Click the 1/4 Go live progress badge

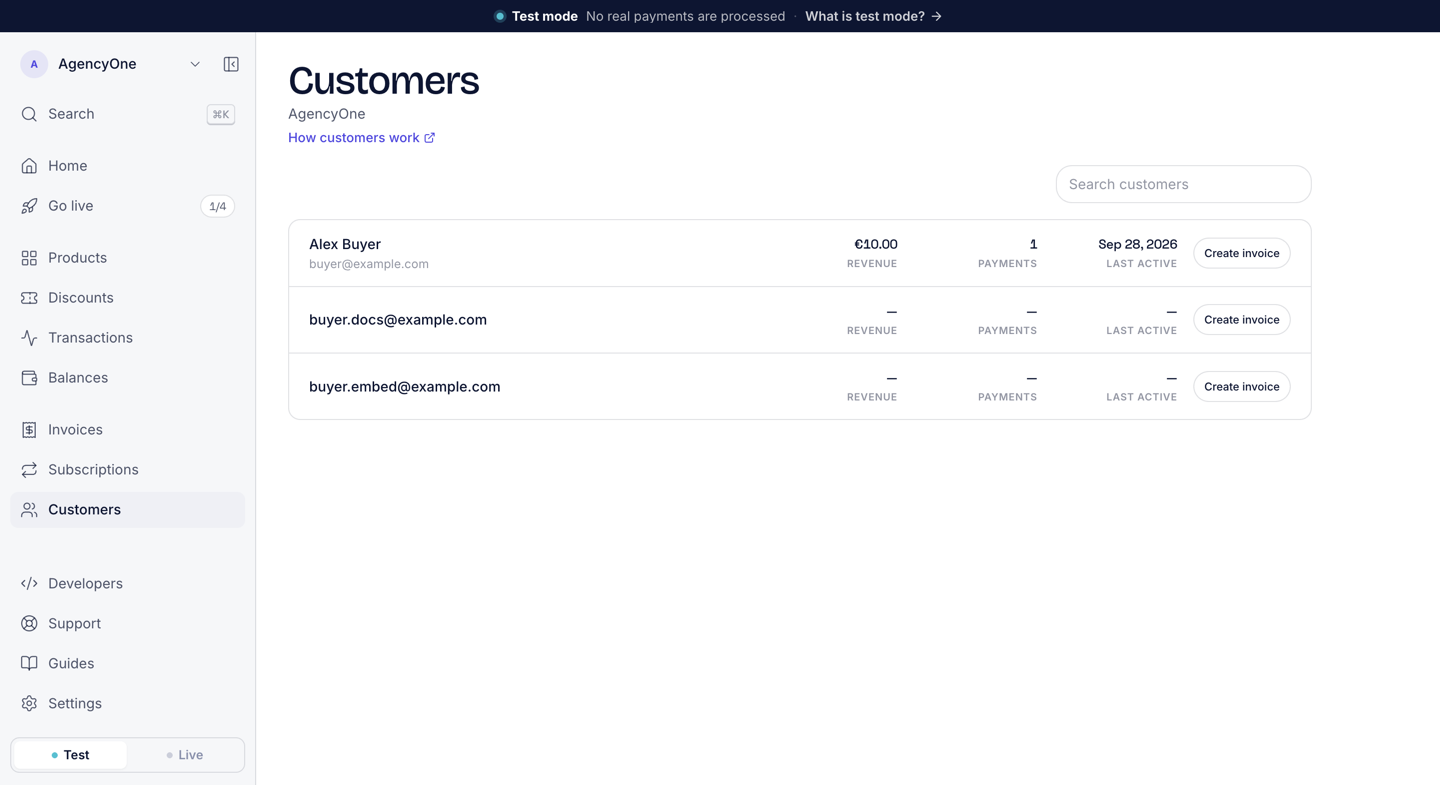click(x=217, y=206)
